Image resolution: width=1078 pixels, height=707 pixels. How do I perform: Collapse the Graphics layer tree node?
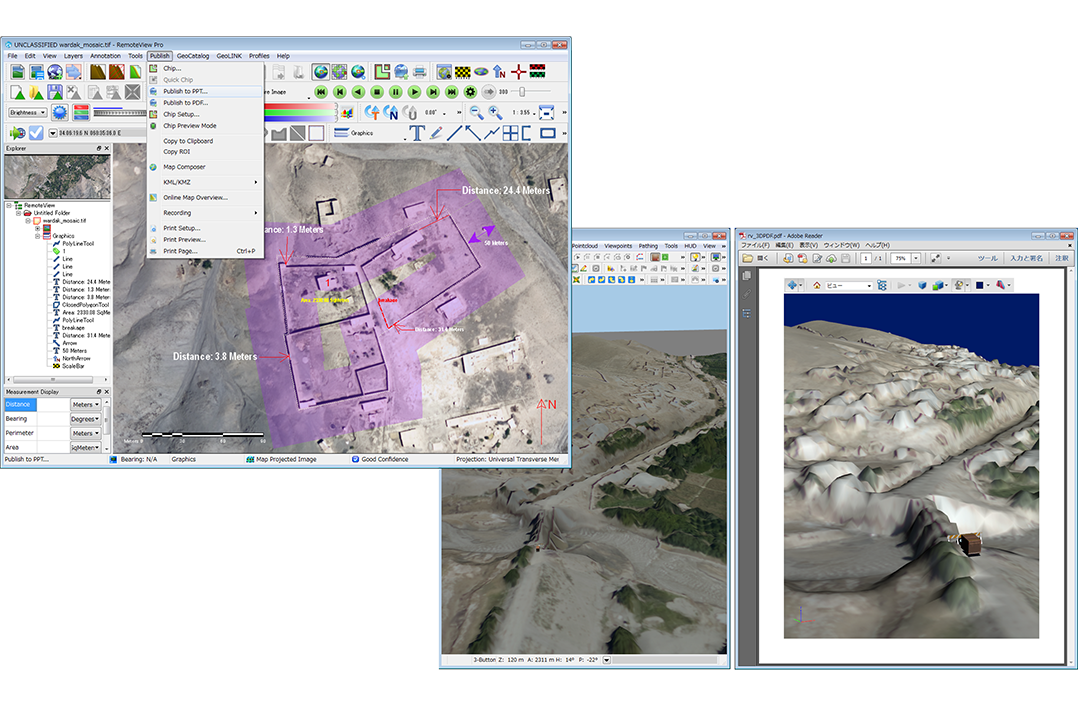coord(37,236)
